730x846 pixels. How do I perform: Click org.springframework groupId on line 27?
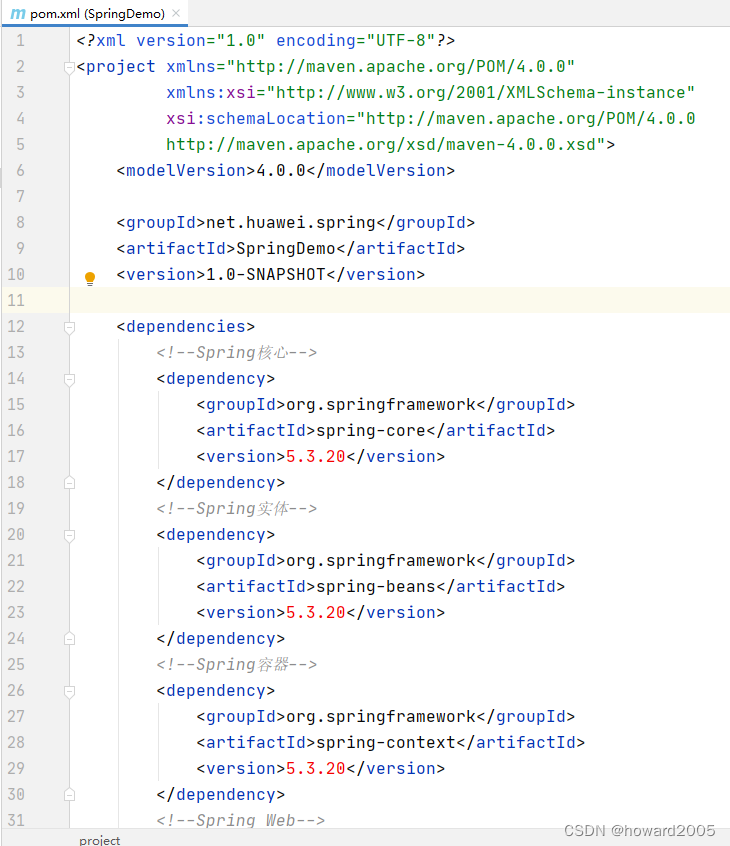(380, 717)
